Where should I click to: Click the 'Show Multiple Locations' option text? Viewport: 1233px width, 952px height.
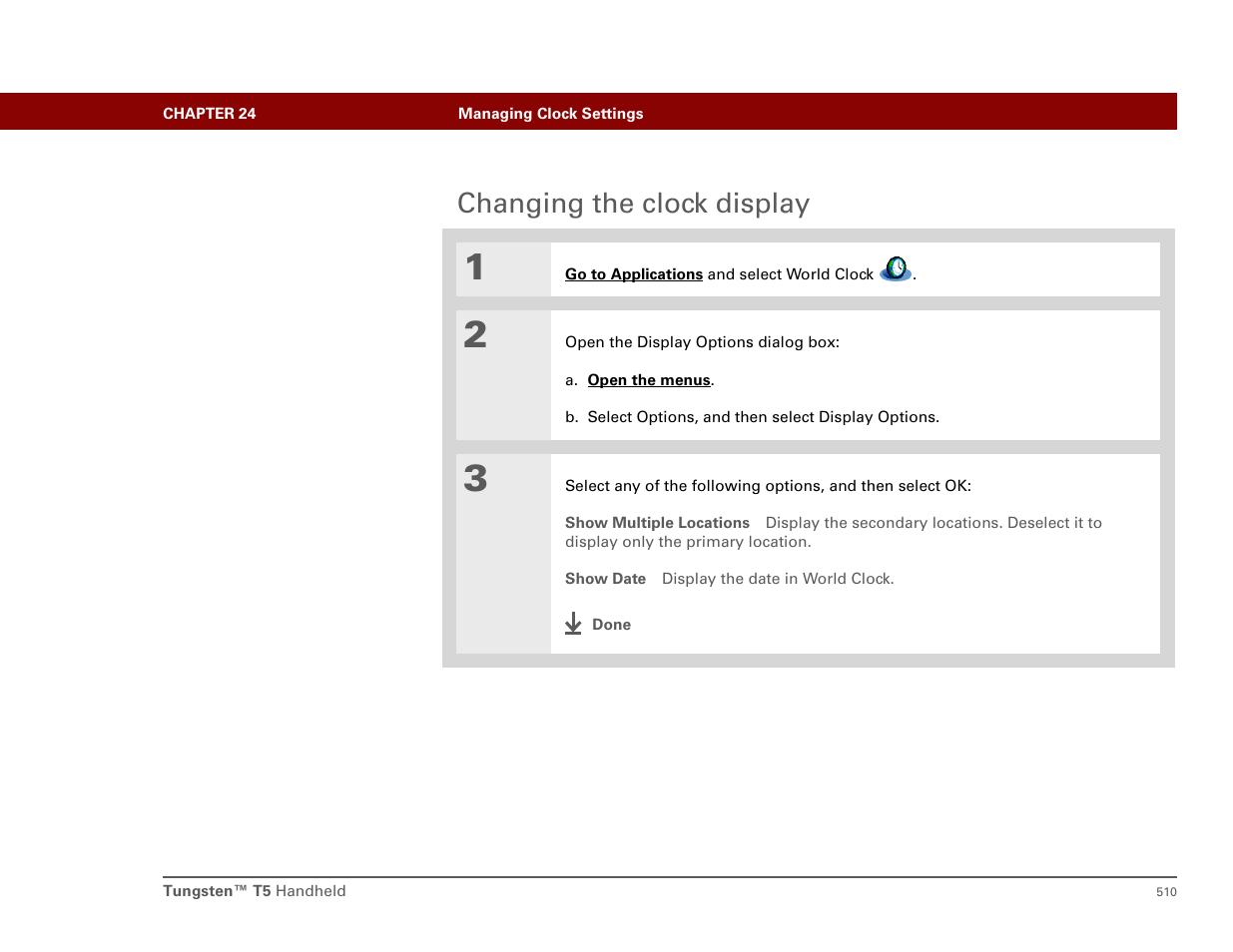pyautogui.click(x=657, y=523)
